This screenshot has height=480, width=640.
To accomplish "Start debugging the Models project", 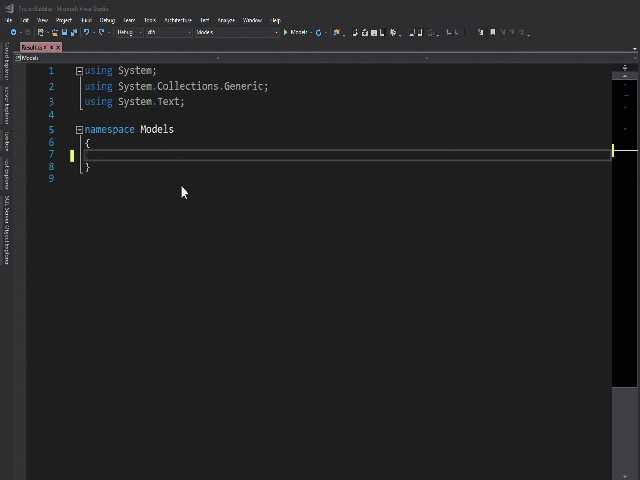I will point(296,32).
